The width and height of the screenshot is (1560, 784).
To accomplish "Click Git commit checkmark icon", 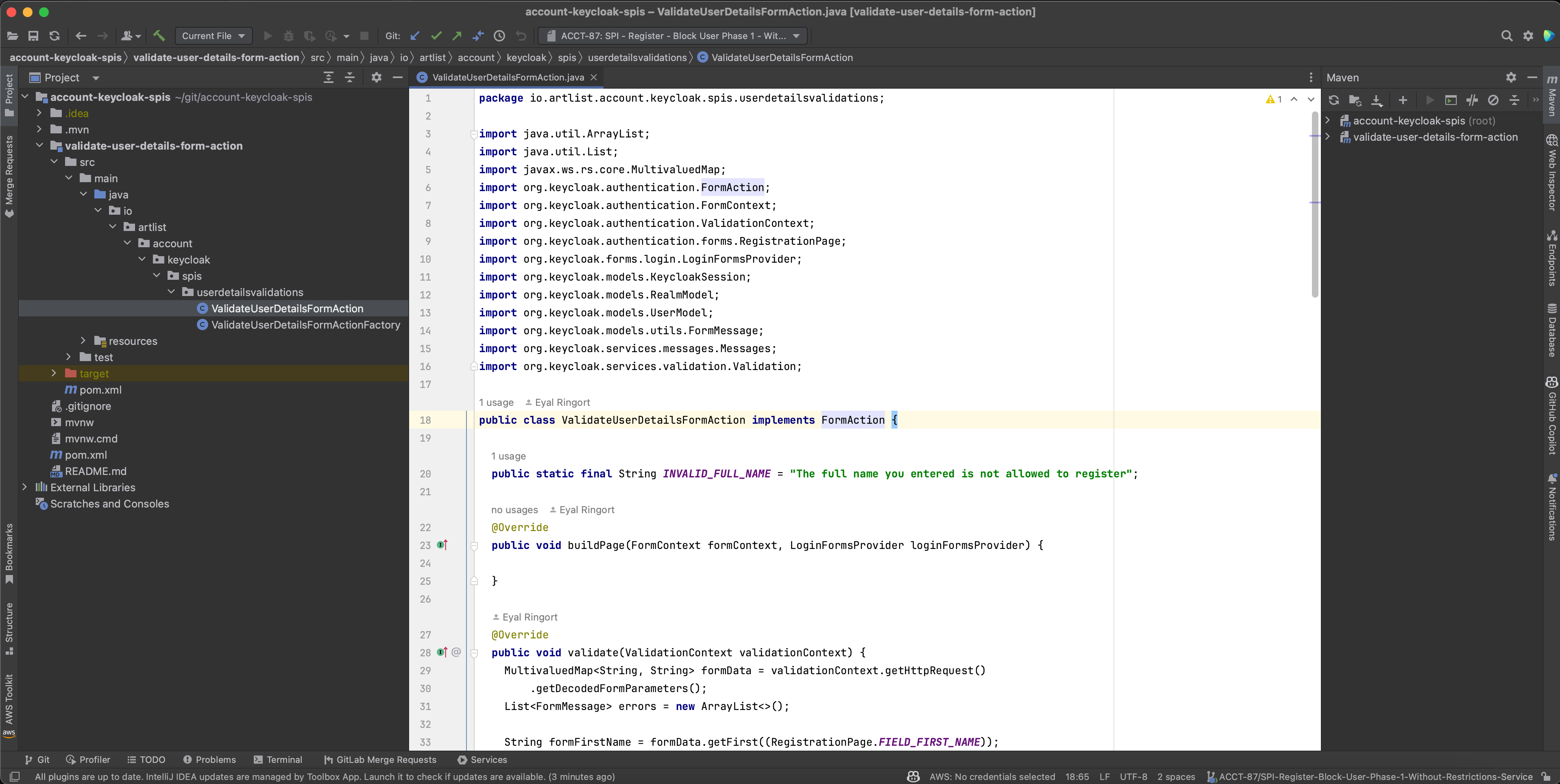I will point(436,36).
